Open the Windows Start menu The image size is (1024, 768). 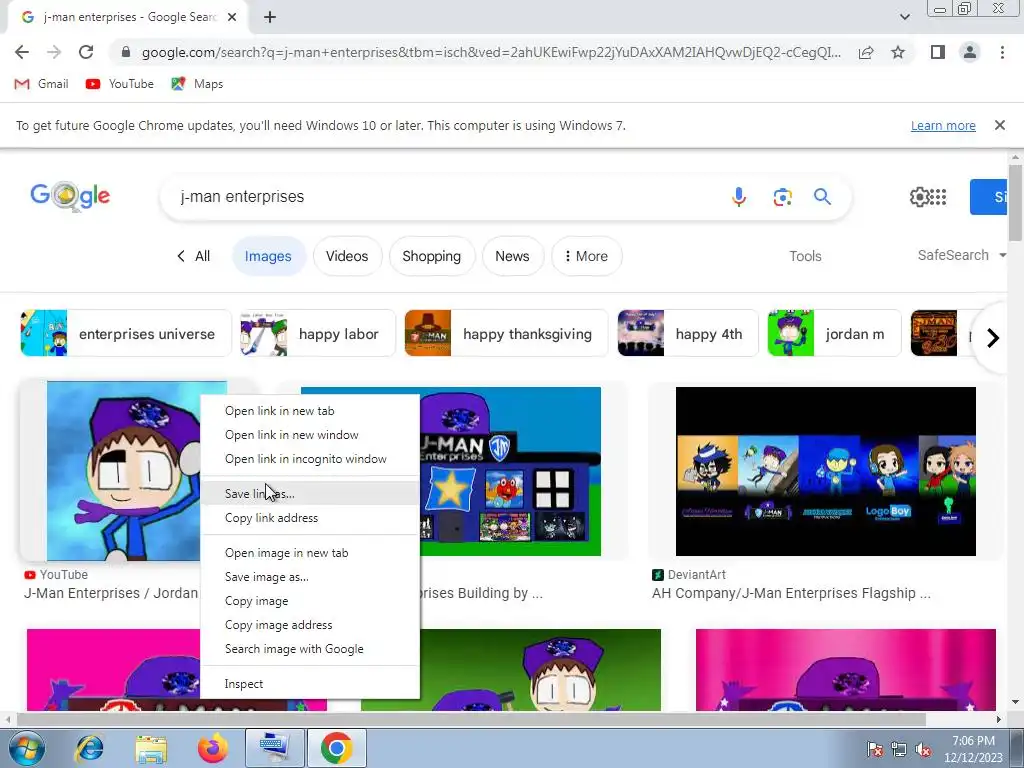tap(27, 748)
